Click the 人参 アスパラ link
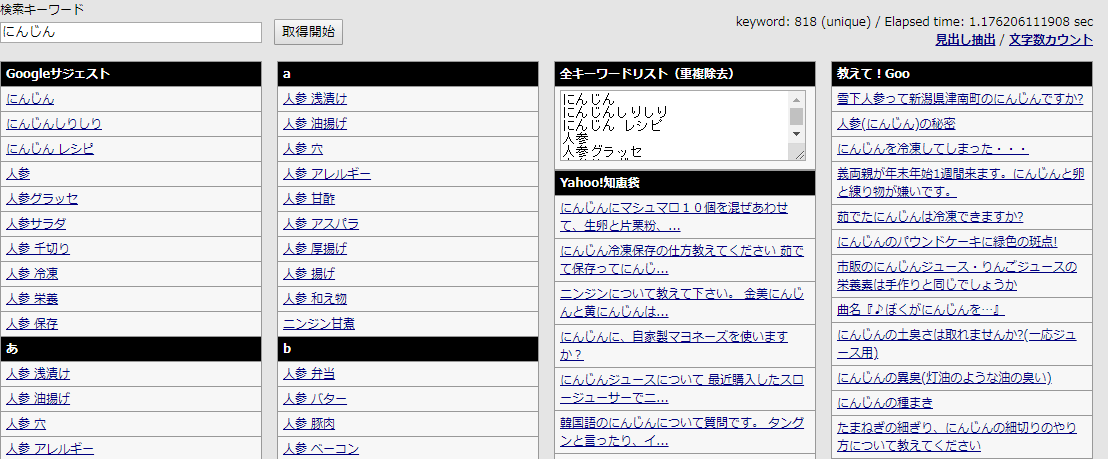Viewport: 1108px width, 459px height. coord(321,224)
